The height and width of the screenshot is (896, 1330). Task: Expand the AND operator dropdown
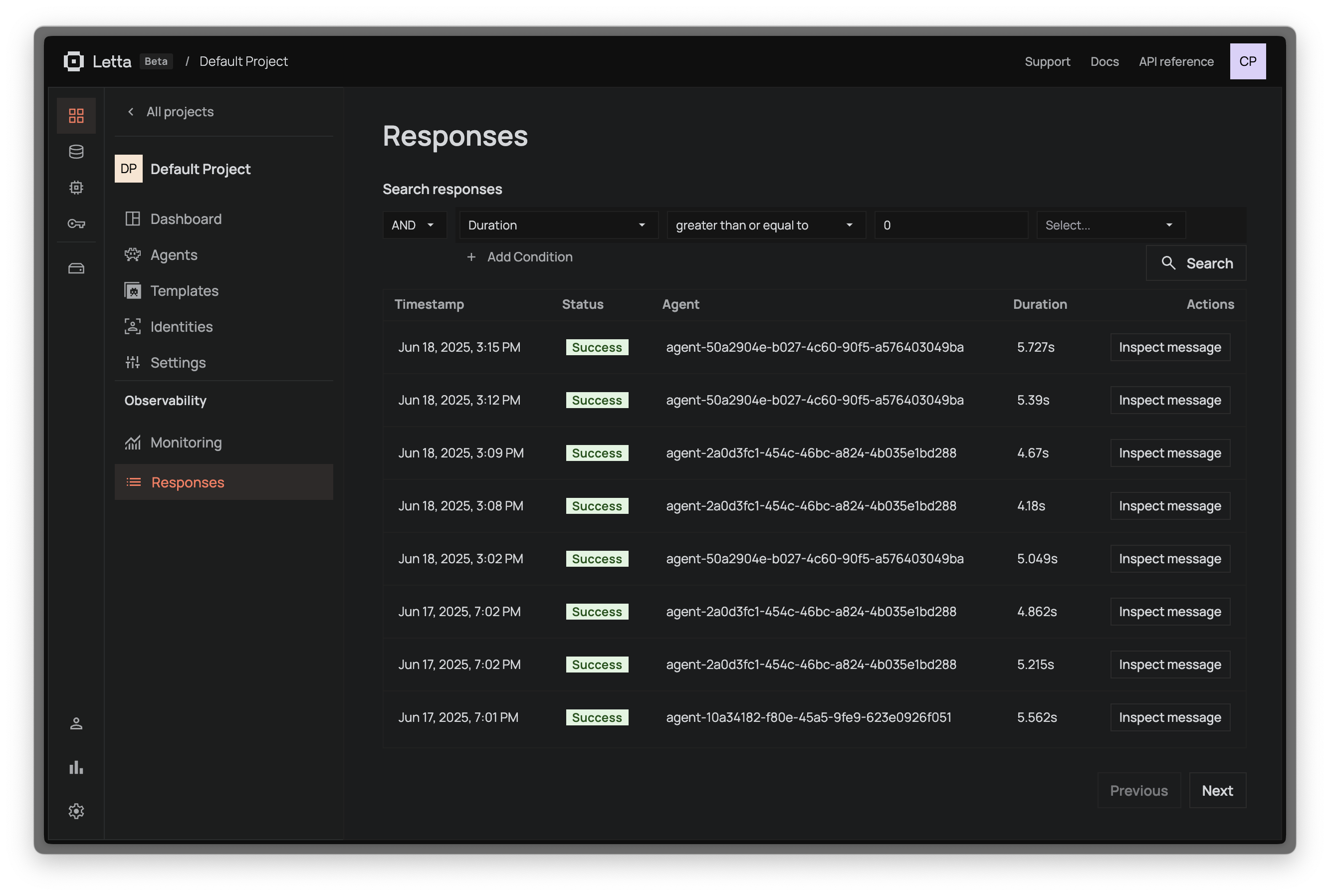coord(414,225)
